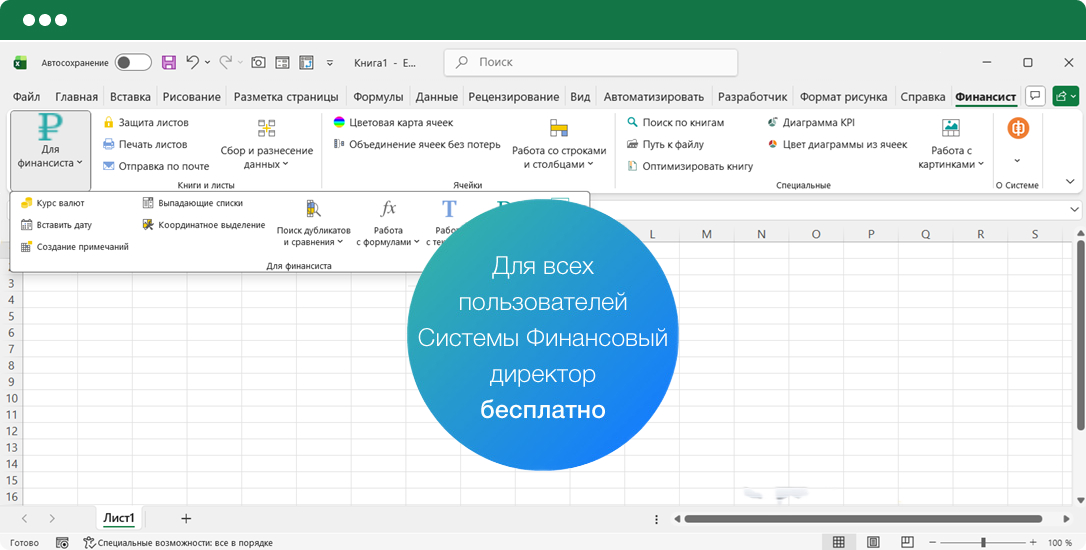
Task: Click the Undo arrow icon
Action: pos(193,62)
